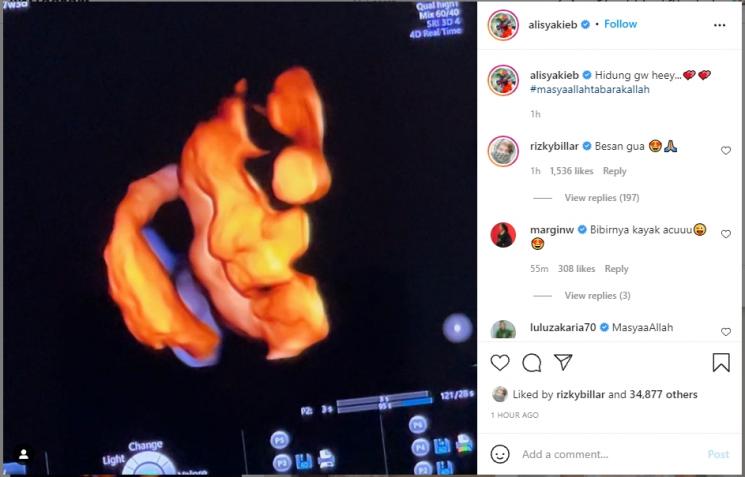
Task: Show tagged people icon on photo
Action: pyautogui.click(x=23, y=455)
